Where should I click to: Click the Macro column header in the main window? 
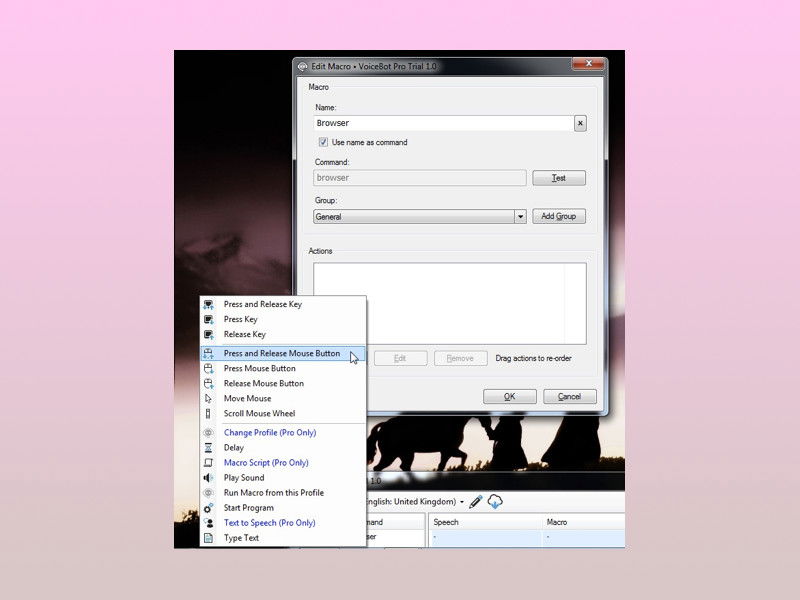click(584, 522)
